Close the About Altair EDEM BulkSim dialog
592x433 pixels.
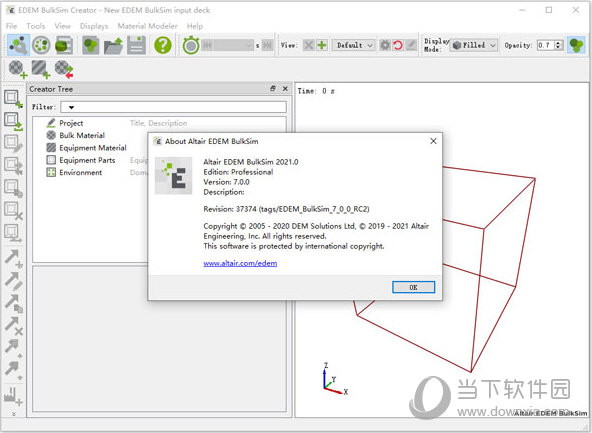tap(433, 141)
